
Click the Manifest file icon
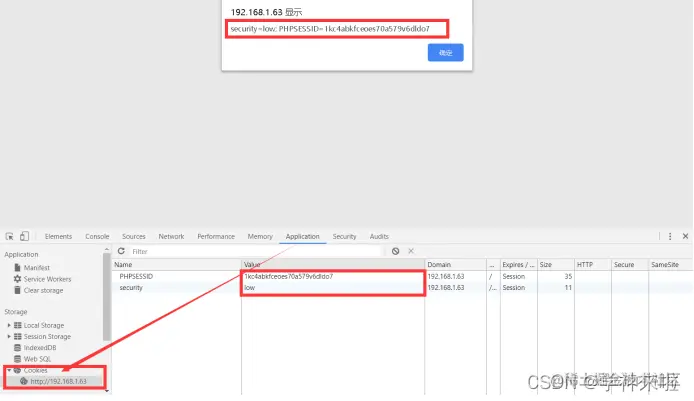[x=17, y=267]
